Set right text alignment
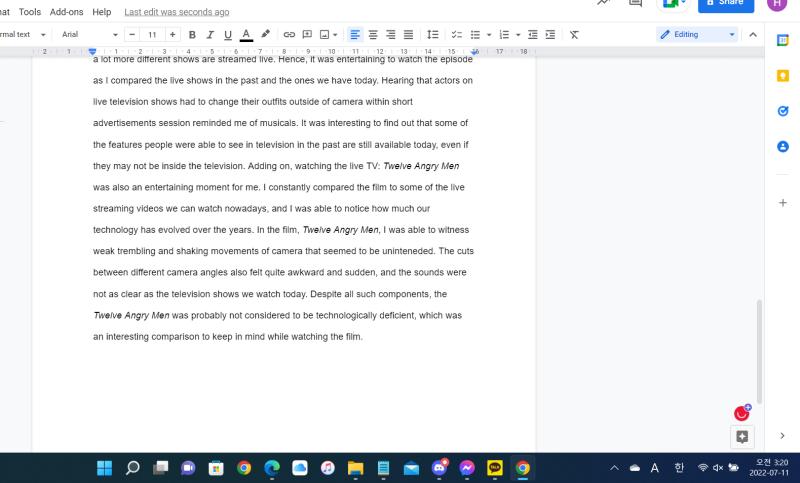This screenshot has width=800, height=483. click(391, 35)
